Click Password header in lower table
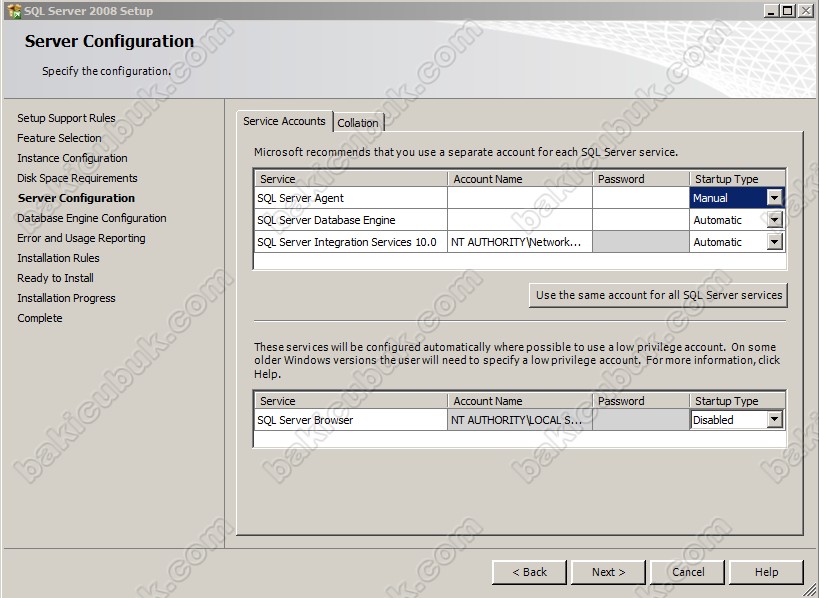The width and height of the screenshot is (819, 598). point(641,401)
